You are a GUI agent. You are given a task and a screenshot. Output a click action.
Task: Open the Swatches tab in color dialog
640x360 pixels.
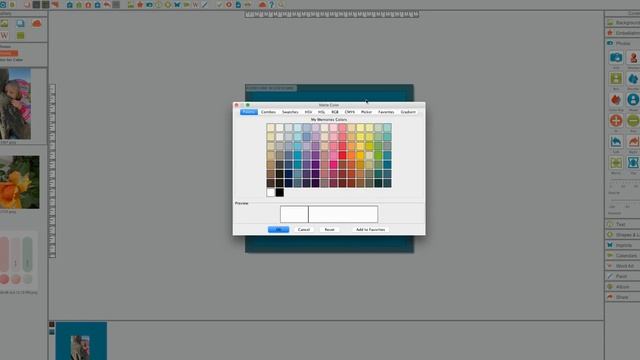(x=290, y=112)
